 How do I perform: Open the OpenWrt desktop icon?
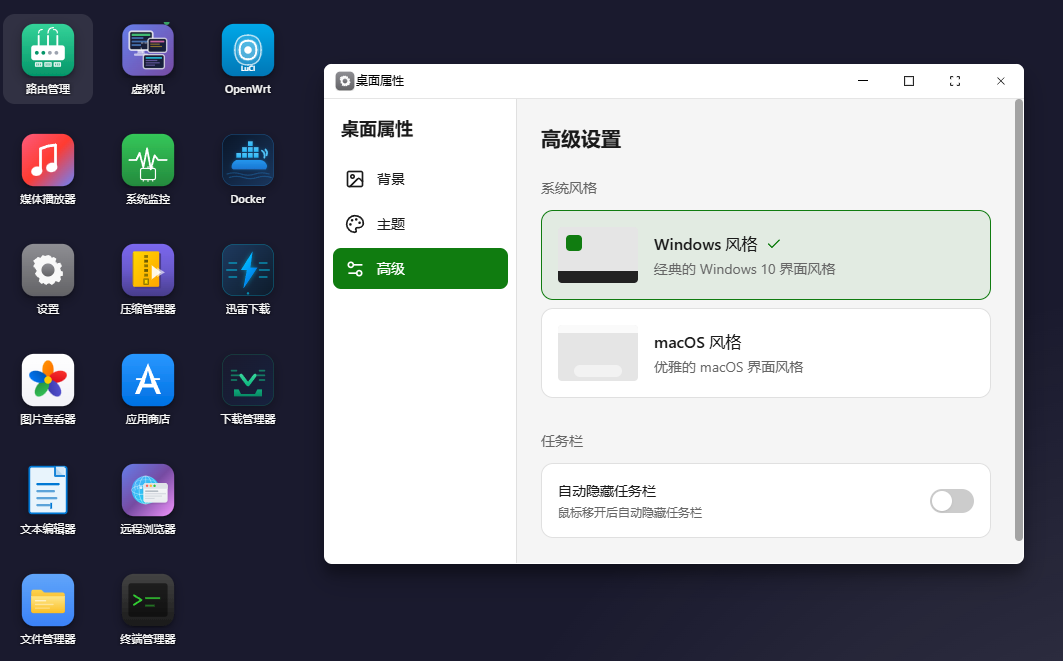tap(248, 51)
